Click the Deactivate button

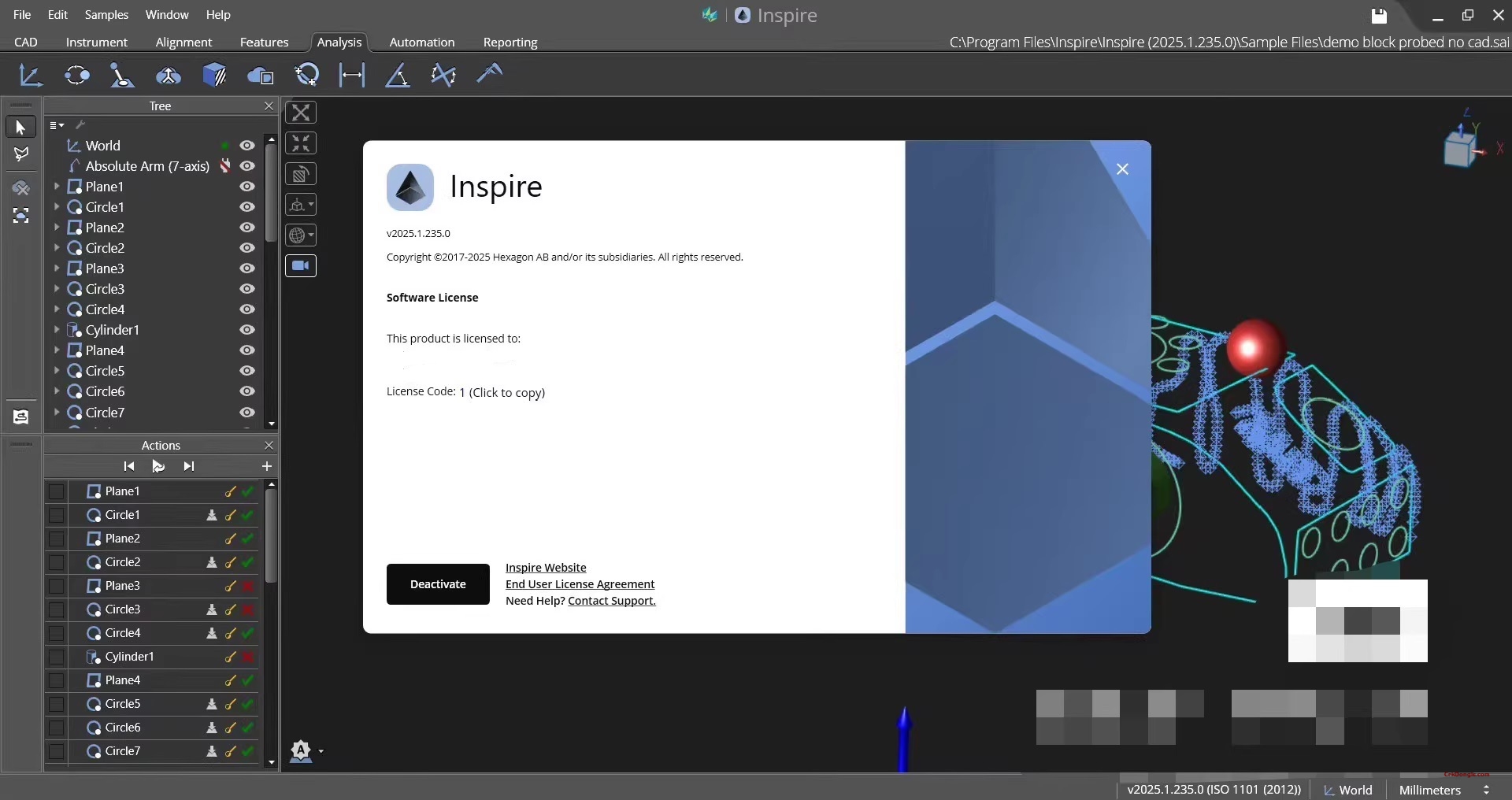[x=438, y=584]
